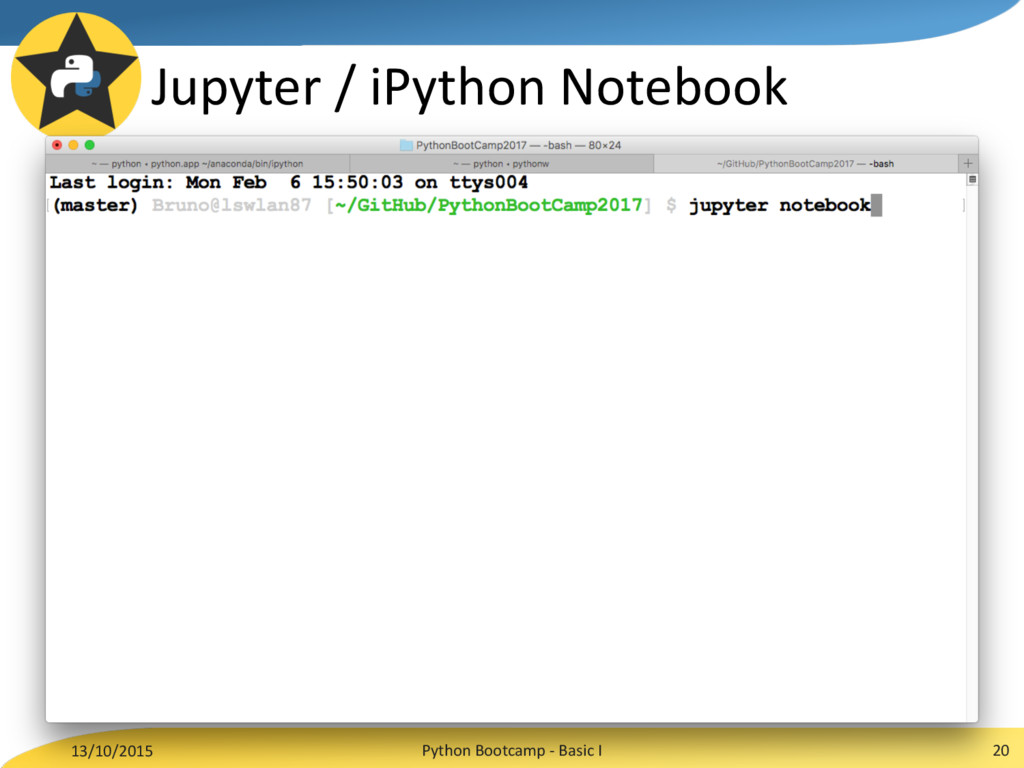The width and height of the screenshot is (1024, 768).
Task: Click the slide number 20
Action: (1000, 750)
